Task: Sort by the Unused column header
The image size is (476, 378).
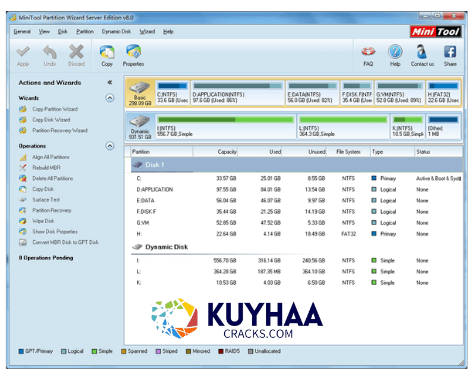Action: click(304, 152)
